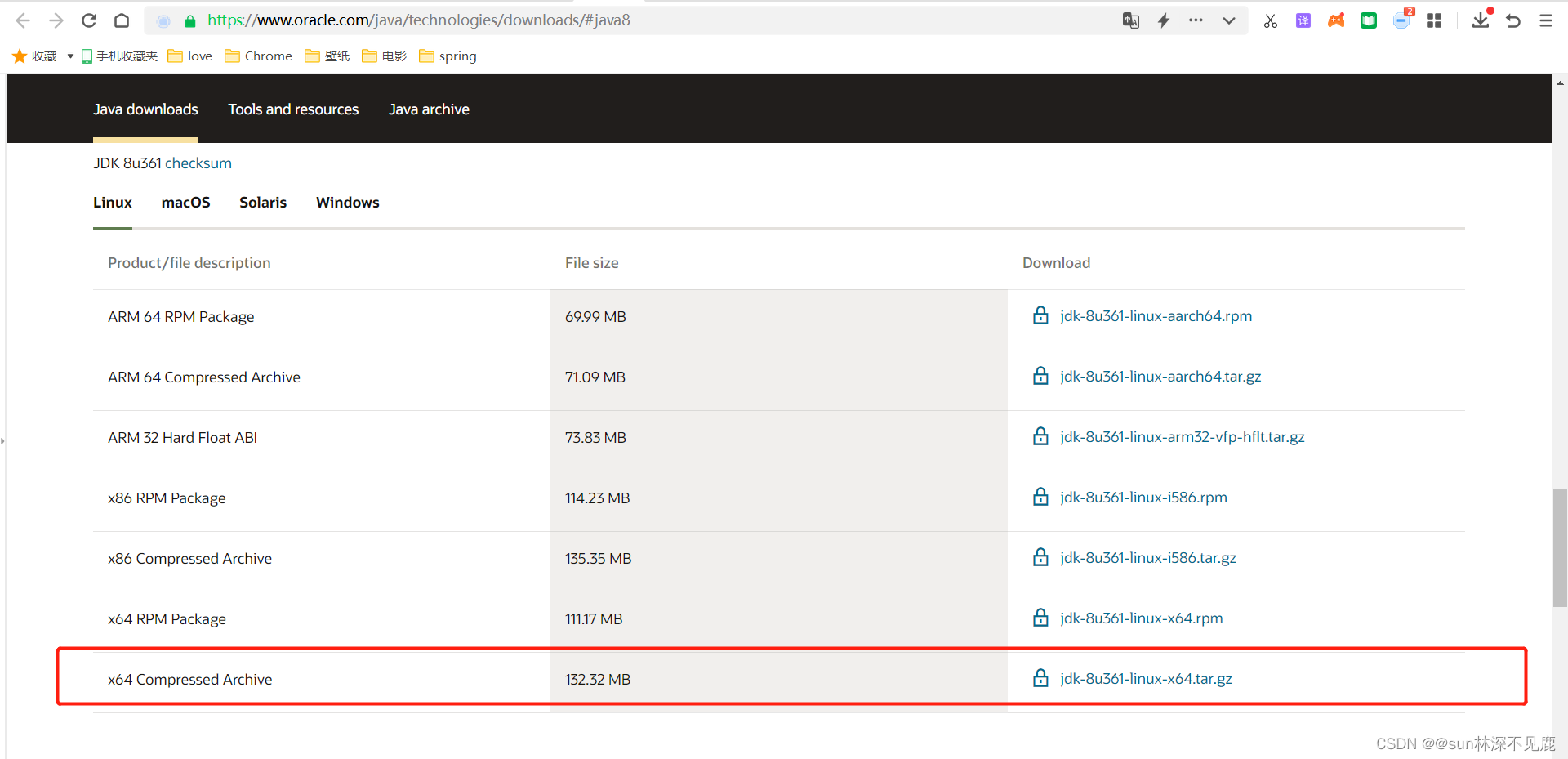
Task: Open the spring bookmark folder
Action: click(x=448, y=56)
